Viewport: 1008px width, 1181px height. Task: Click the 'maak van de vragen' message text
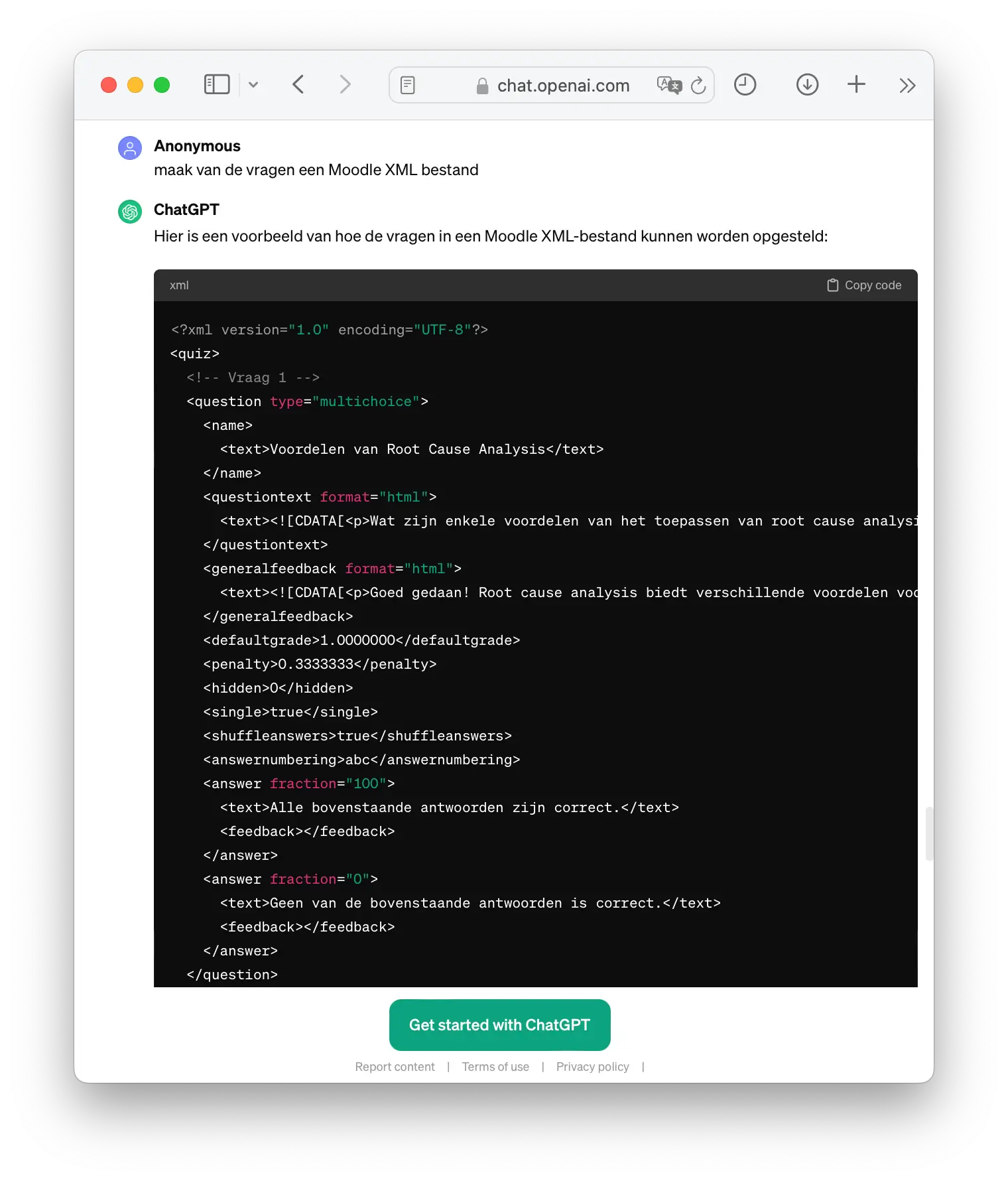coord(316,170)
